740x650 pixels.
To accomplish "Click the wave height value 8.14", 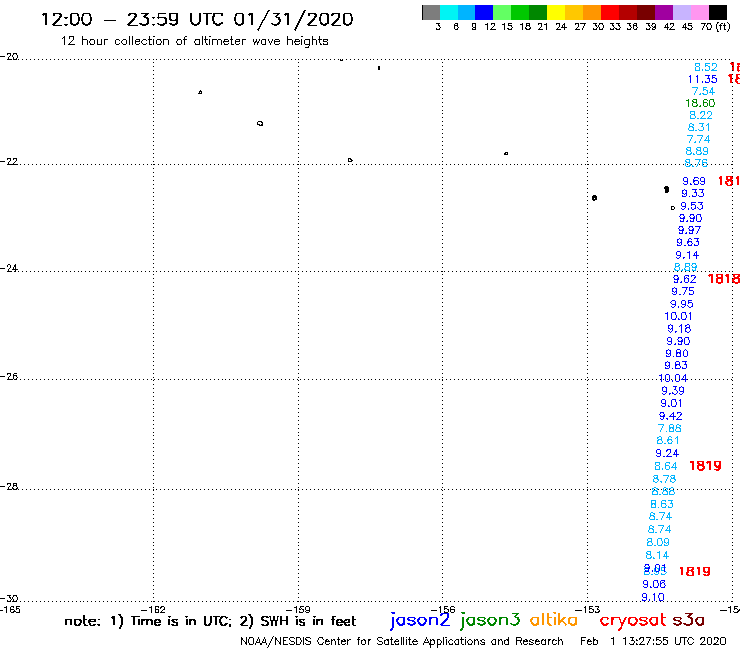I will coord(657,556).
